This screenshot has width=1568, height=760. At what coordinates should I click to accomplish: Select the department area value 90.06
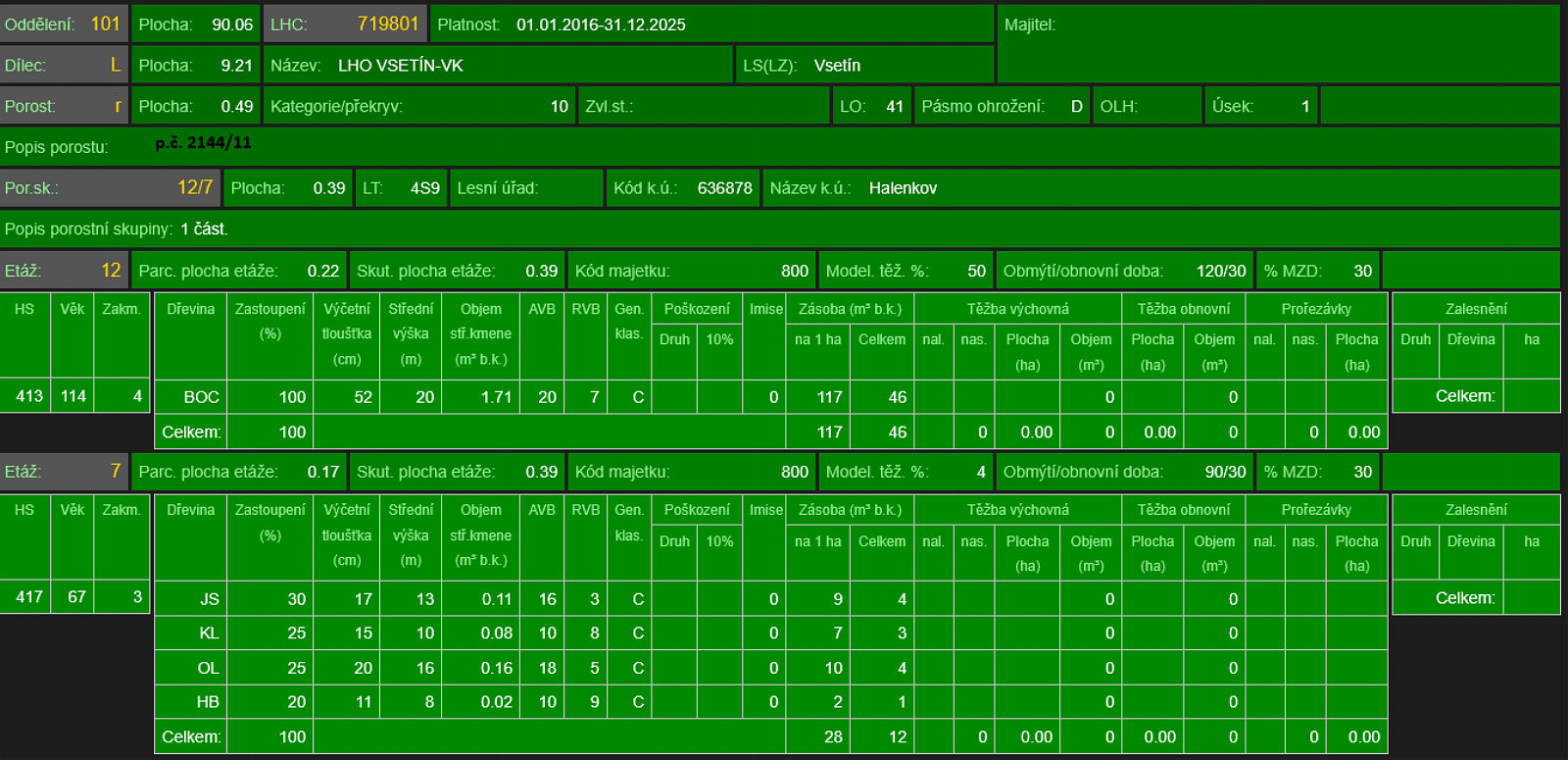coord(232,25)
